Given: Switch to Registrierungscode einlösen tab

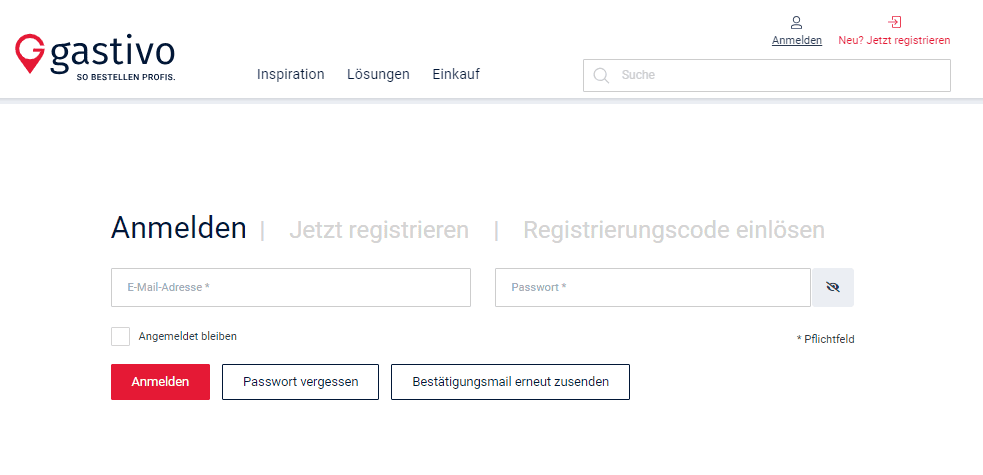Looking at the screenshot, I should coord(674,230).
